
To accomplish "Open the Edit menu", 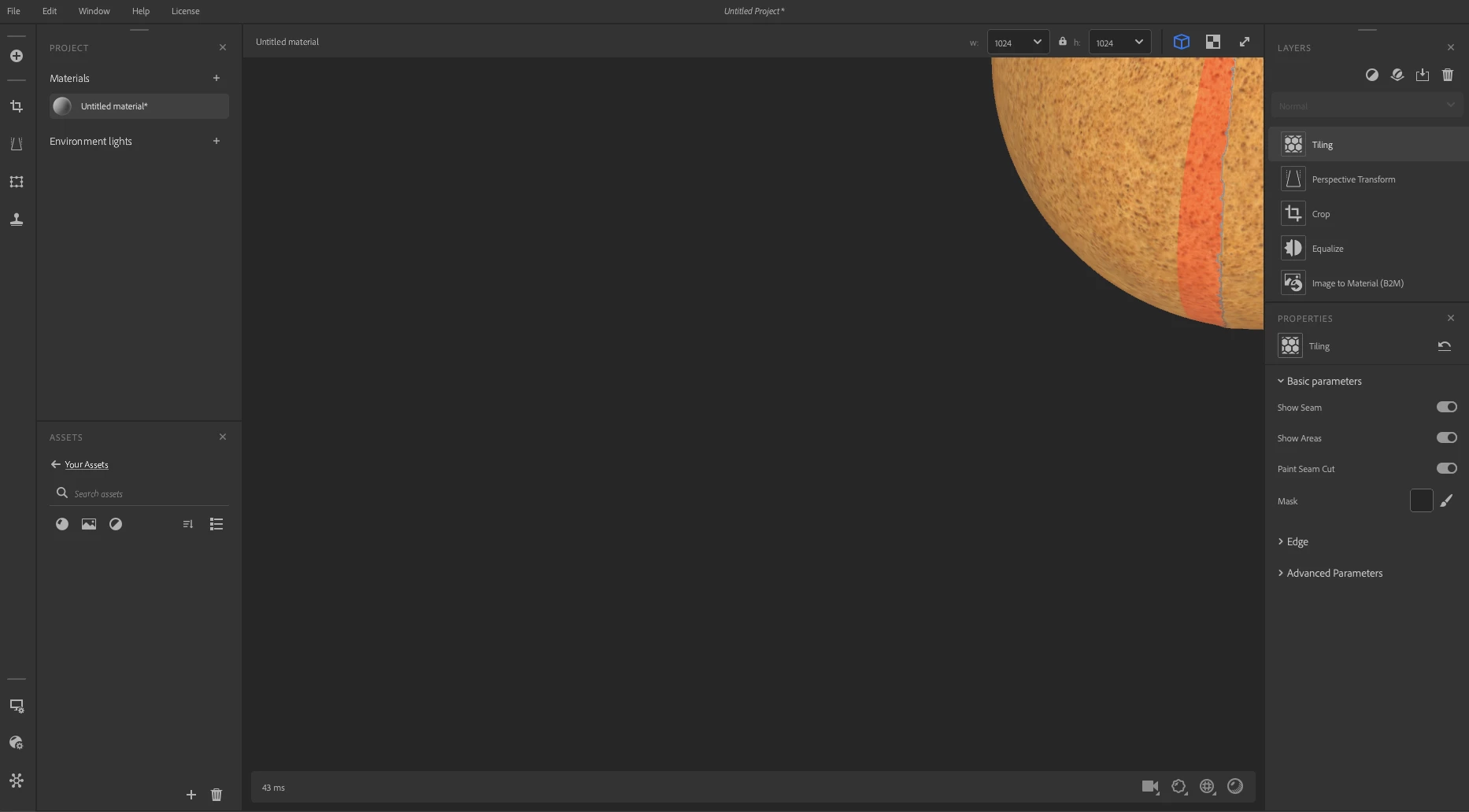I will [50, 11].
